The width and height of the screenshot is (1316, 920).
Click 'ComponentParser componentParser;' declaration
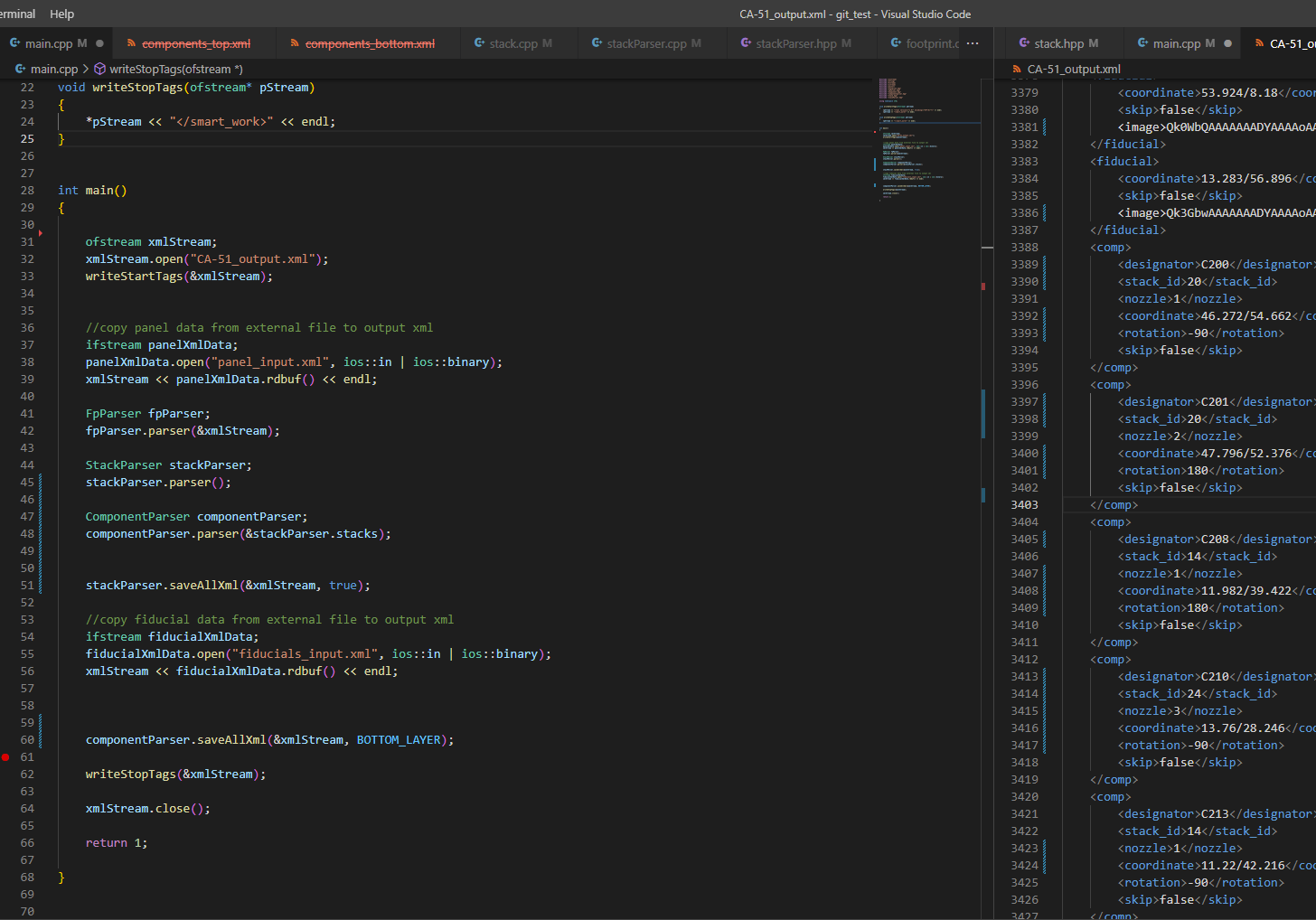pos(197,516)
